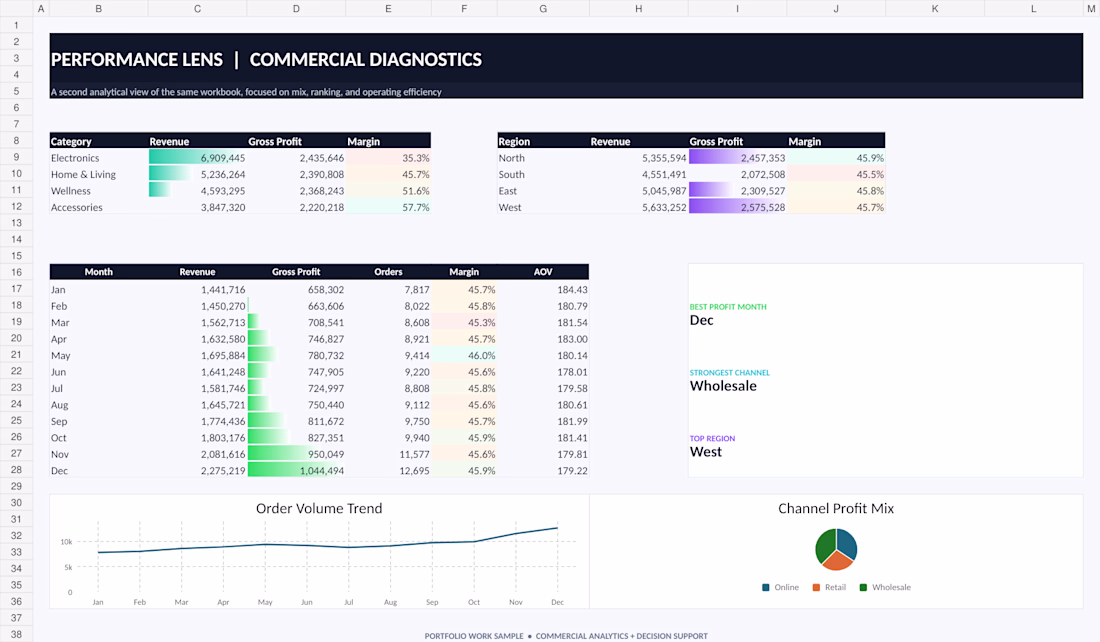Click the Performance Lens title banner
Screen dimensions: 1100x642
tap(566, 65)
